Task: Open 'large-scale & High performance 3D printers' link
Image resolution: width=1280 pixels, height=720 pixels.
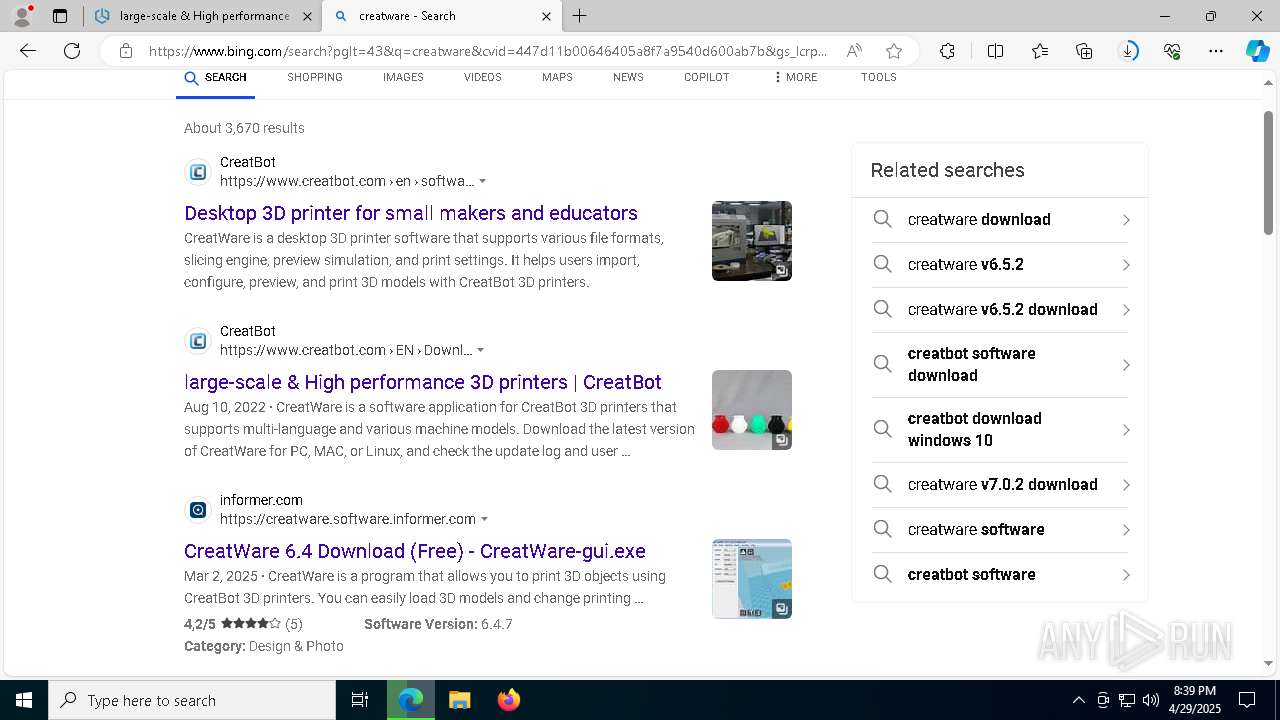Action: point(423,382)
